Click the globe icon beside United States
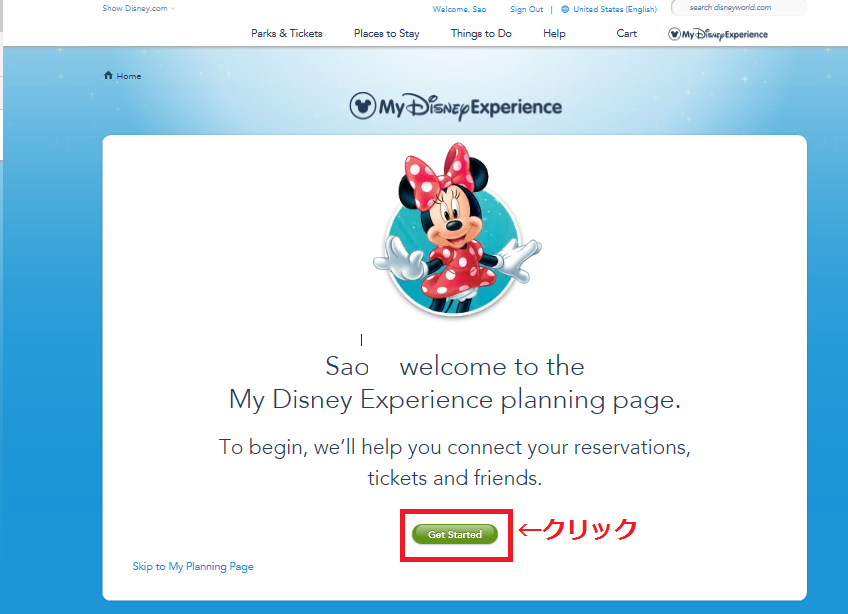Image resolution: width=848 pixels, height=614 pixels. [x=565, y=9]
